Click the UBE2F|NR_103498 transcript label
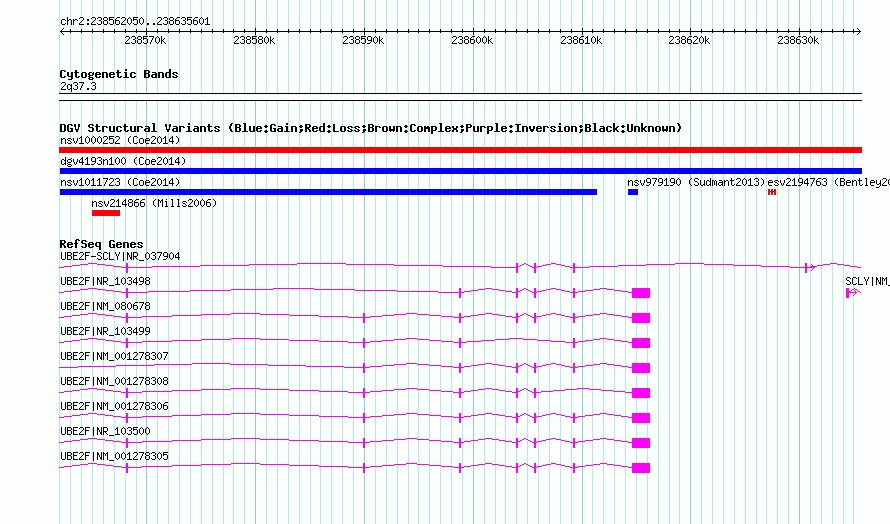 pyautogui.click(x=105, y=281)
